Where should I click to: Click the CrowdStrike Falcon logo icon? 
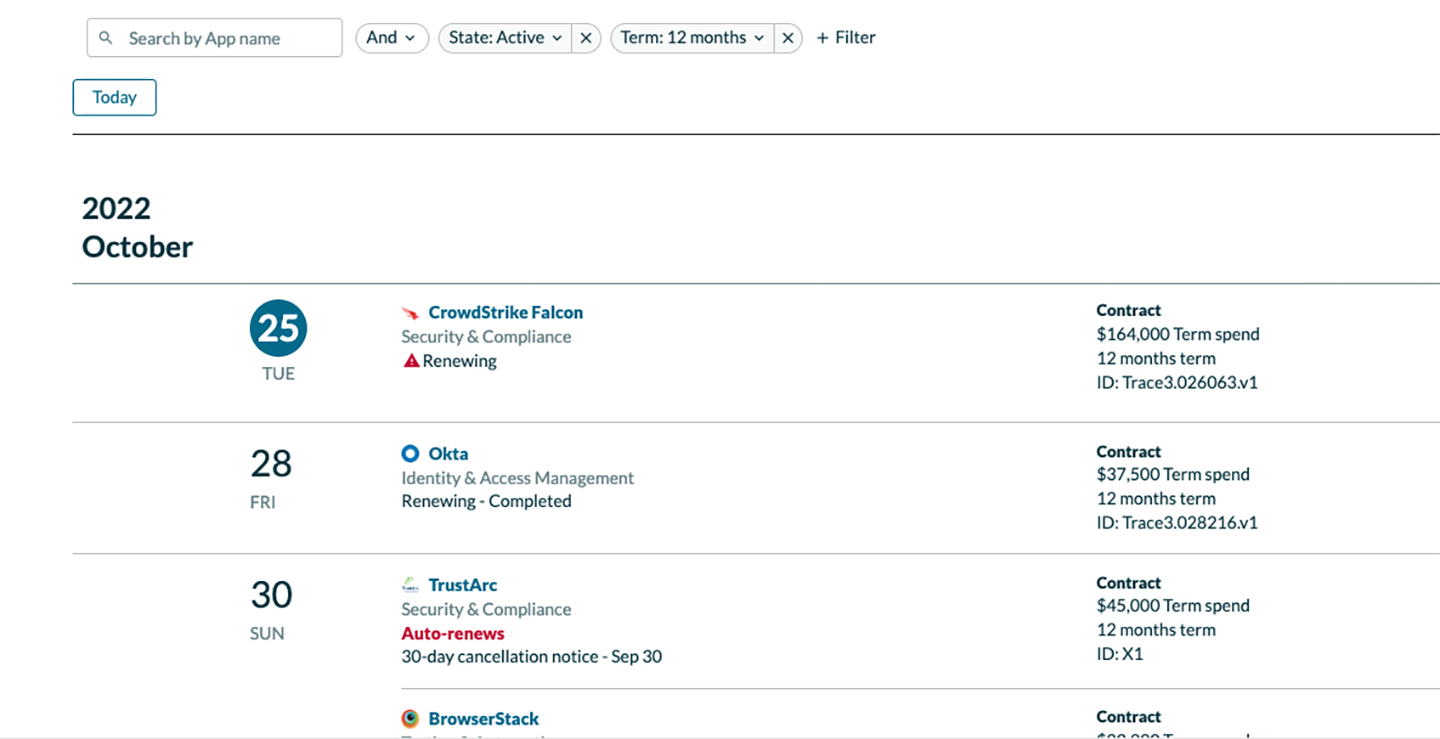[410, 313]
